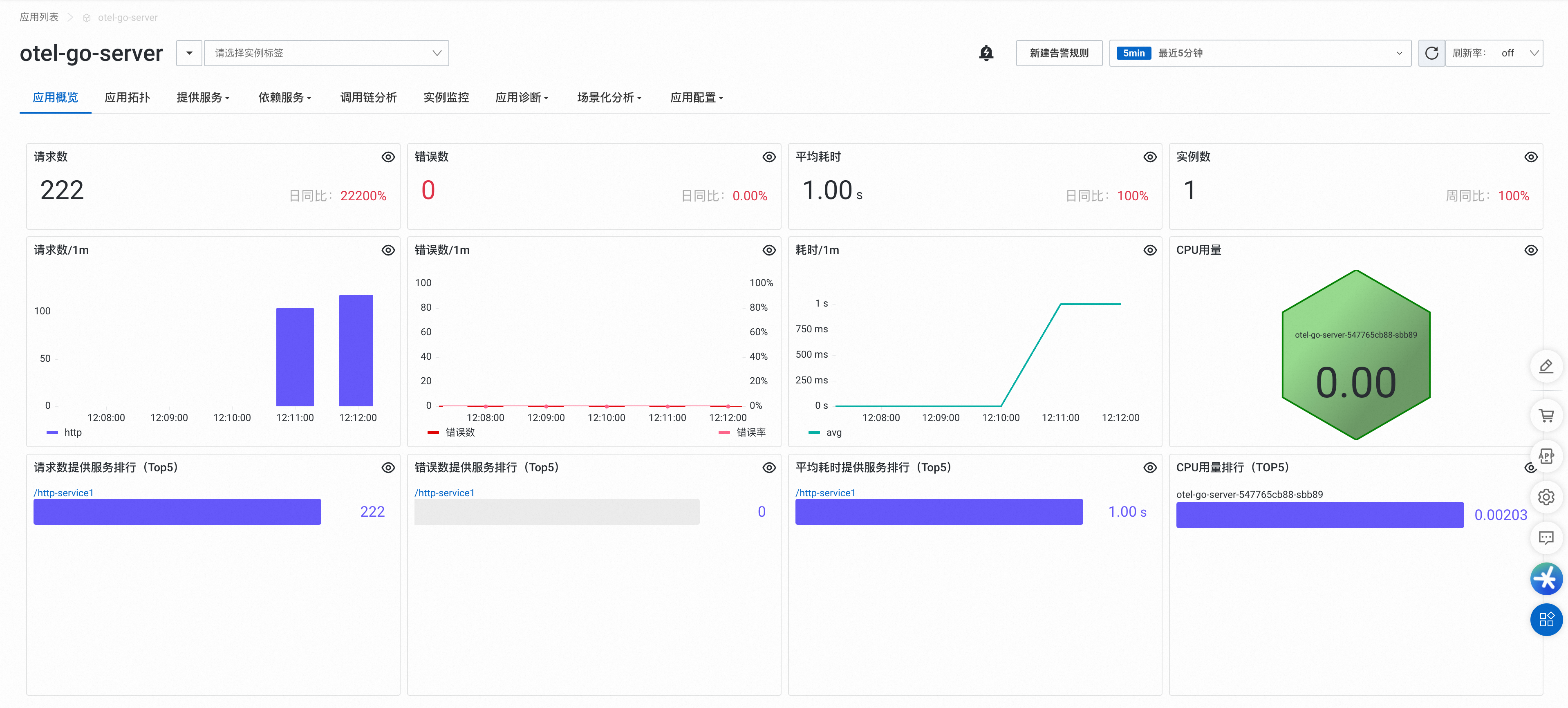Open the blue grid apps floating button
Viewport: 1568px width, 708px height.
coord(1546,620)
